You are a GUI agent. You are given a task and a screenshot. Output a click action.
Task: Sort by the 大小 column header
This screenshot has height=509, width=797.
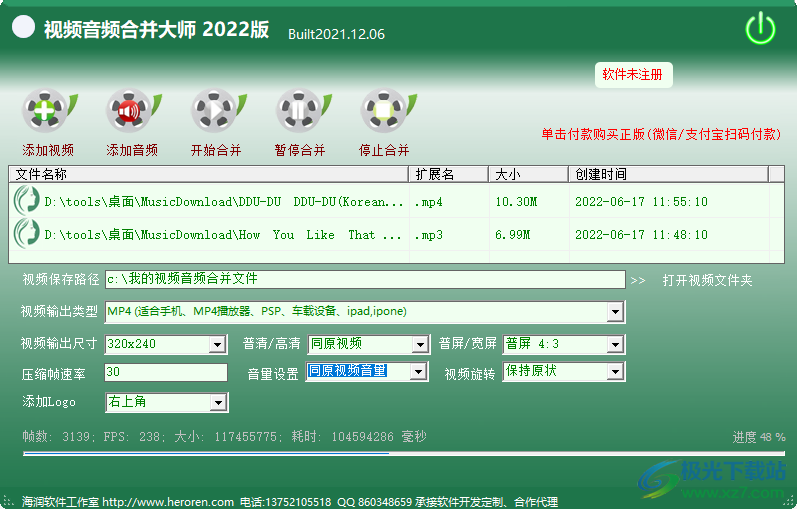[x=528, y=174]
